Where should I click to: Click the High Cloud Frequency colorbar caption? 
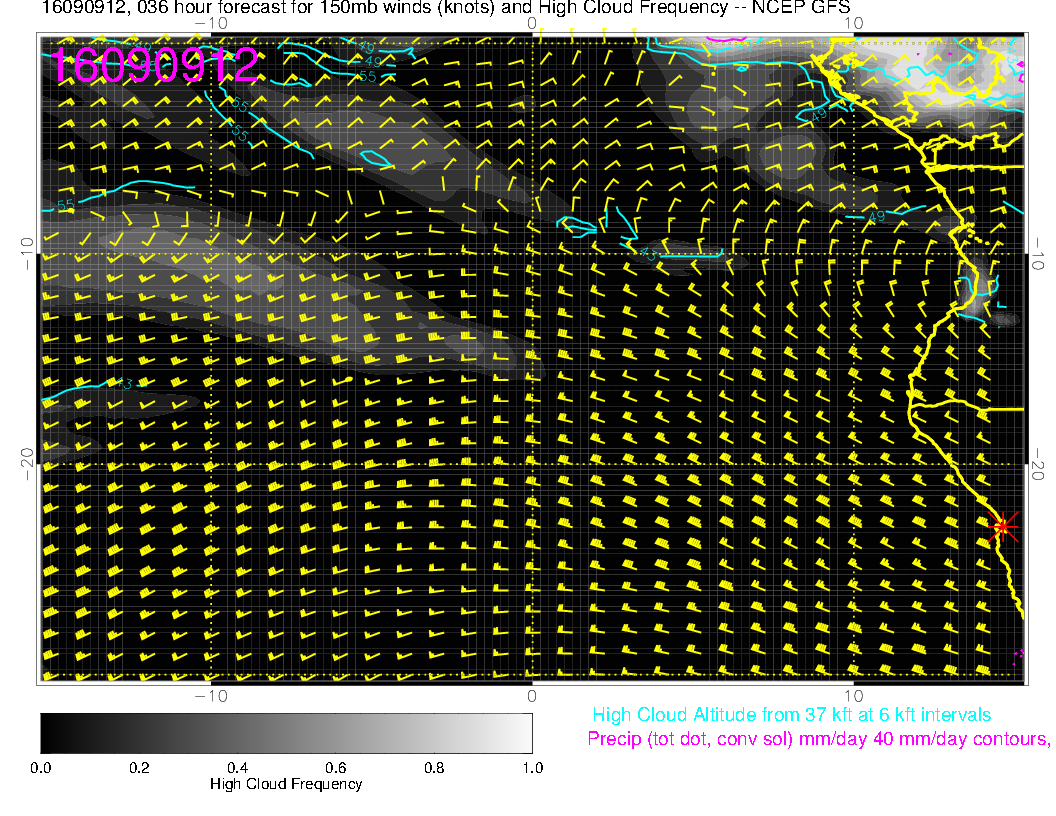286,784
